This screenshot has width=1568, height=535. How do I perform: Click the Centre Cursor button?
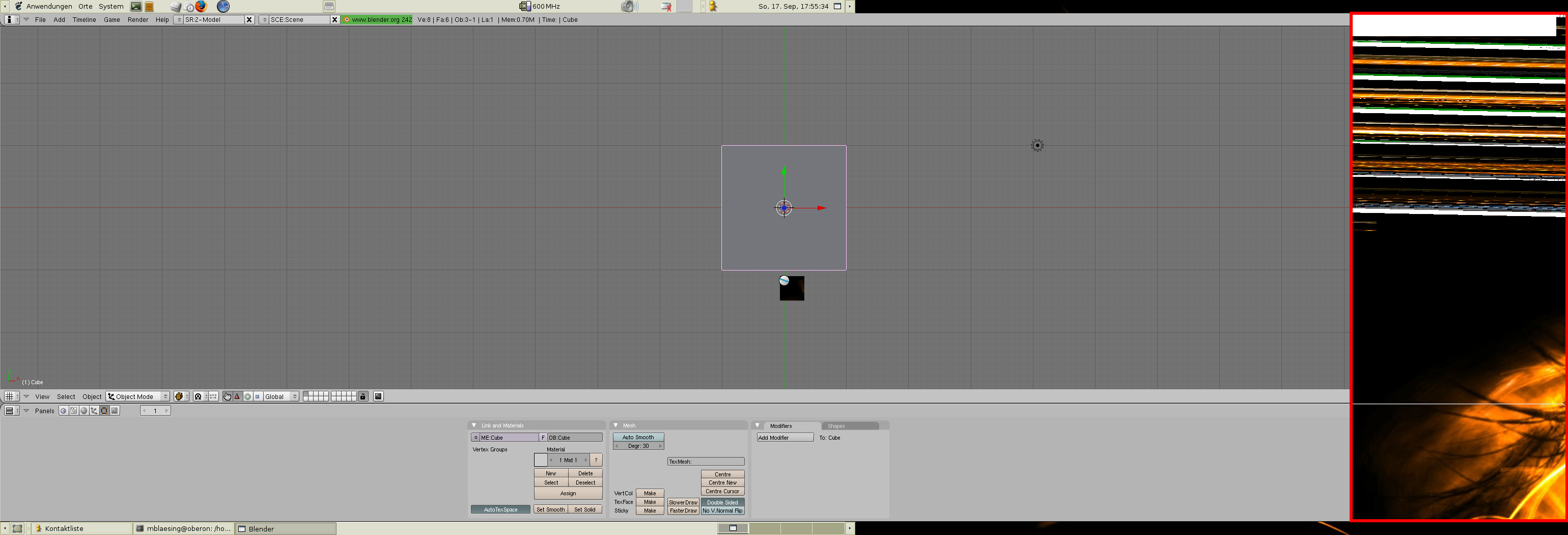[x=722, y=492]
